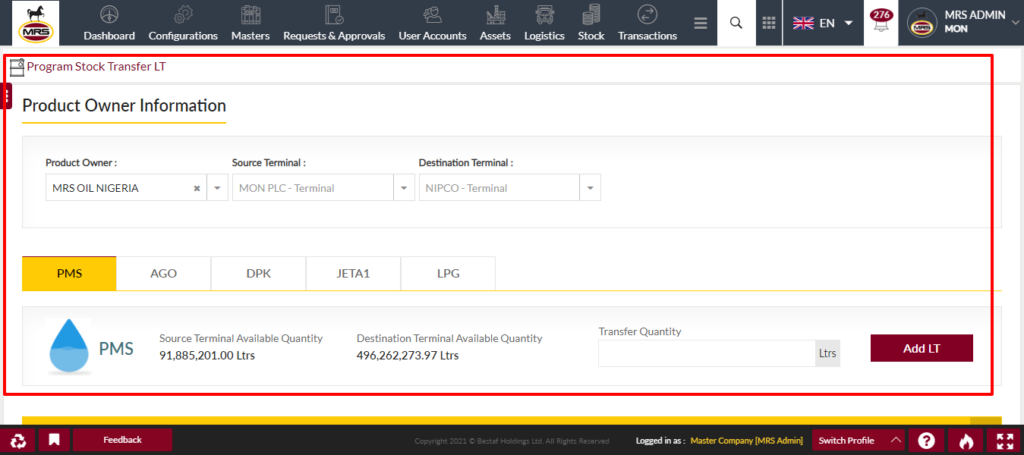Click the bookmark icon in footer
This screenshot has width=1024, height=455.
click(x=54, y=440)
